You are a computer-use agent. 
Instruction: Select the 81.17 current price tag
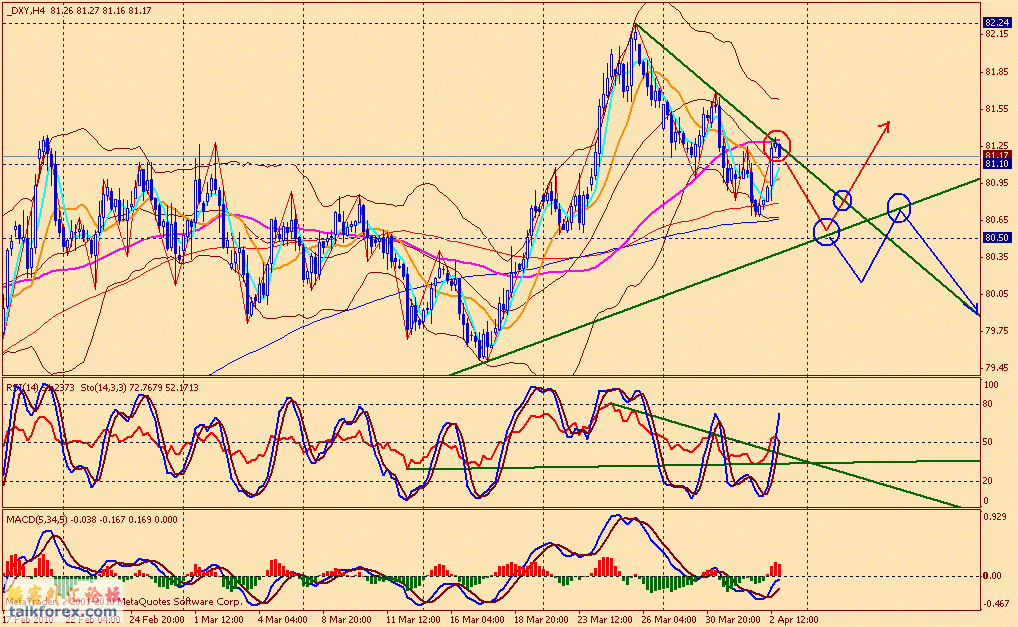pos(997,156)
